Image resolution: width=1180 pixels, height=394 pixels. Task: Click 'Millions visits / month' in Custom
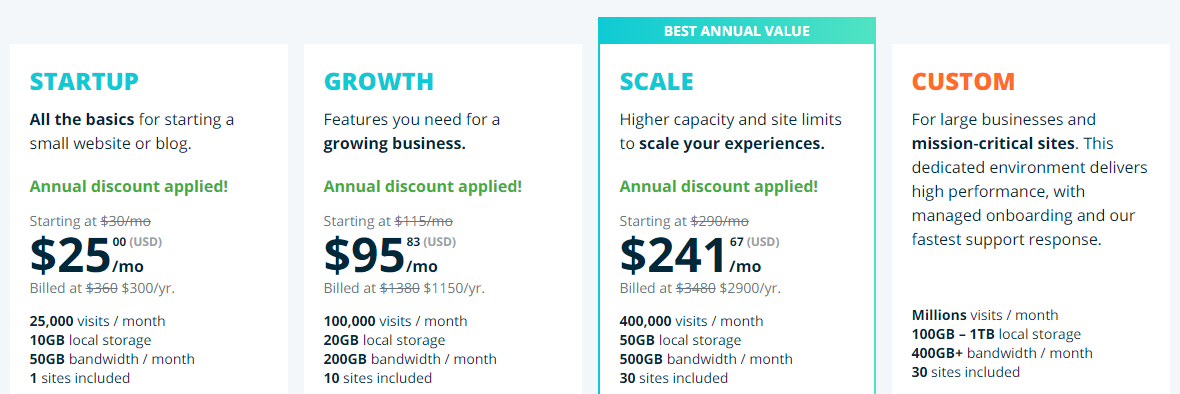985,315
